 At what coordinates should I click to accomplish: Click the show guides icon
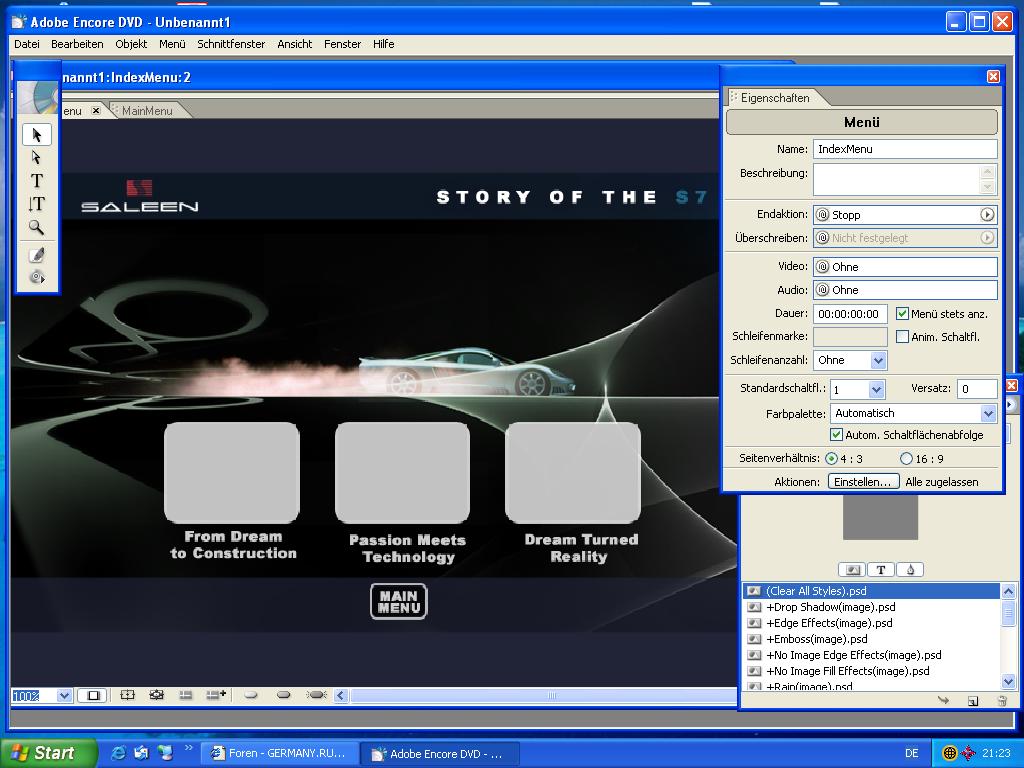(186, 695)
